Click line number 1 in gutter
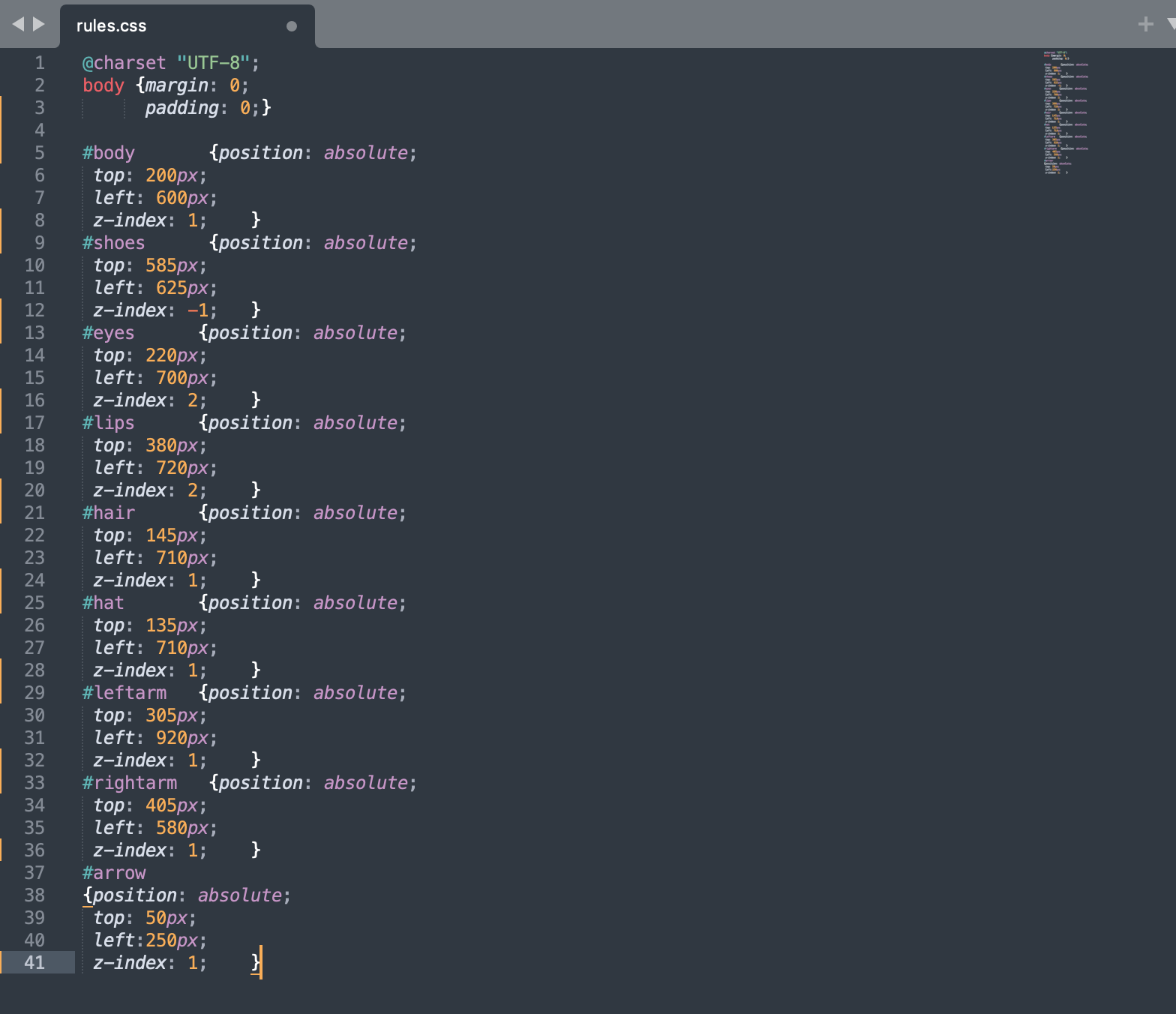The height and width of the screenshot is (1014, 1176). [40, 63]
